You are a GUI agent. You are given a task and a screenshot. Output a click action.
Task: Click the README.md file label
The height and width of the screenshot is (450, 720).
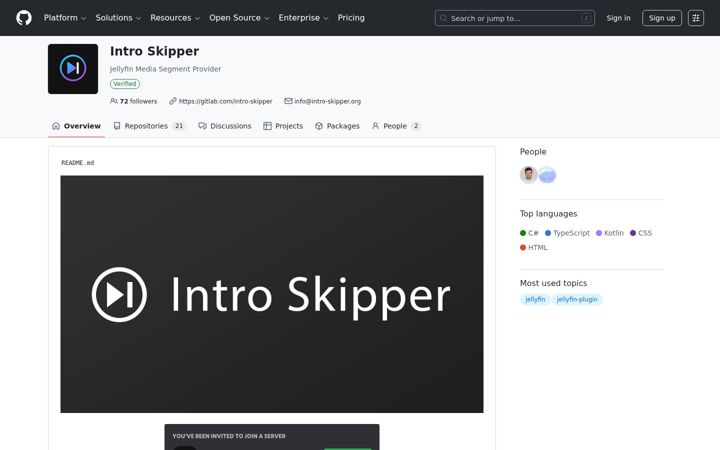[78, 163]
